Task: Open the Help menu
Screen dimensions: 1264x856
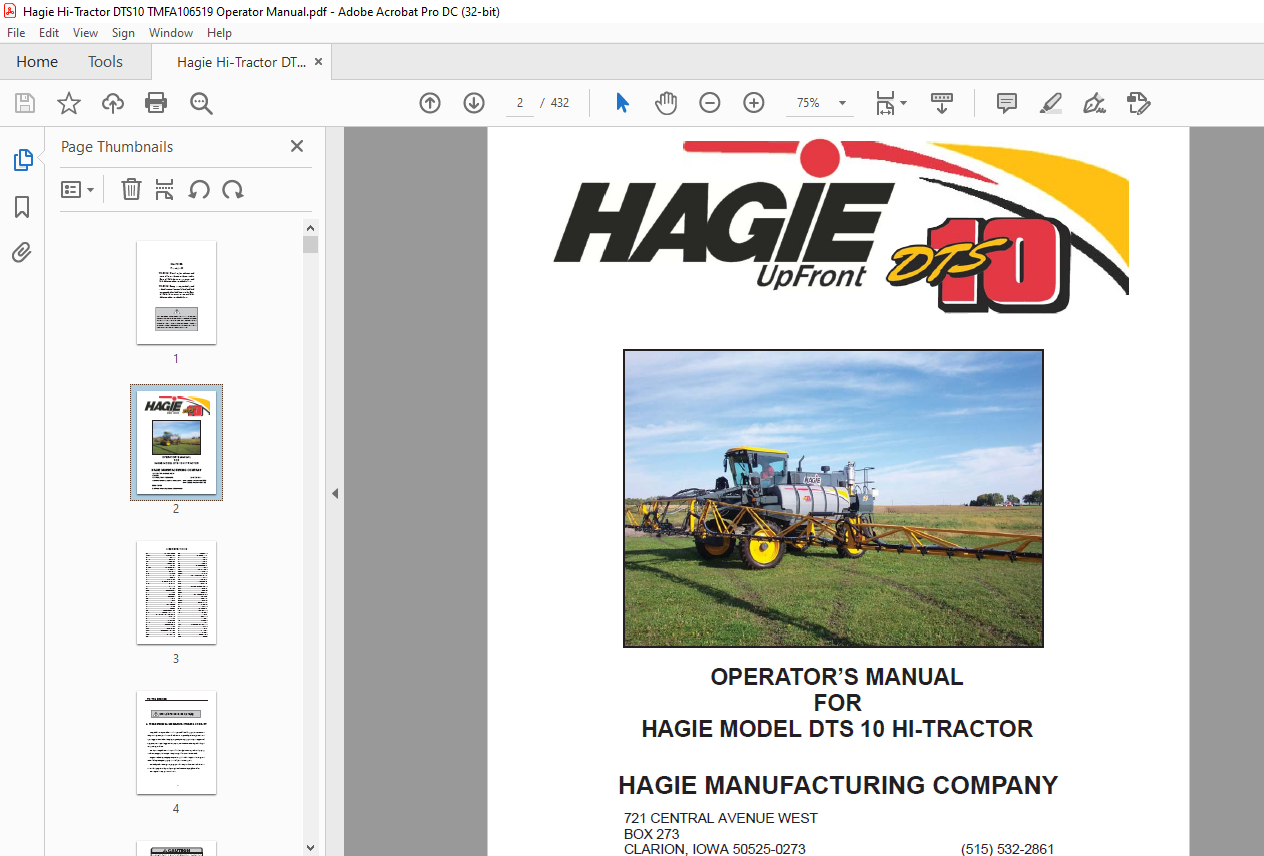Action: (x=219, y=33)
